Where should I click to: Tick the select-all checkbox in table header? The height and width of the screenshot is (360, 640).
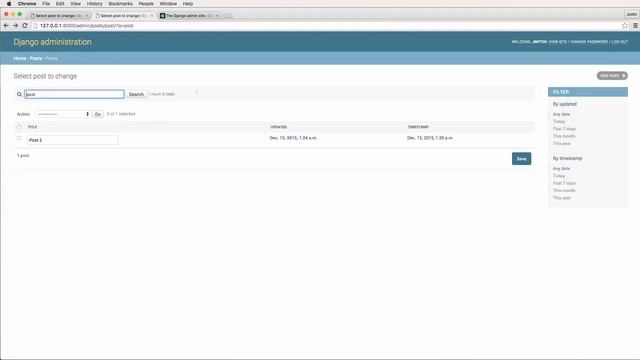19,127
